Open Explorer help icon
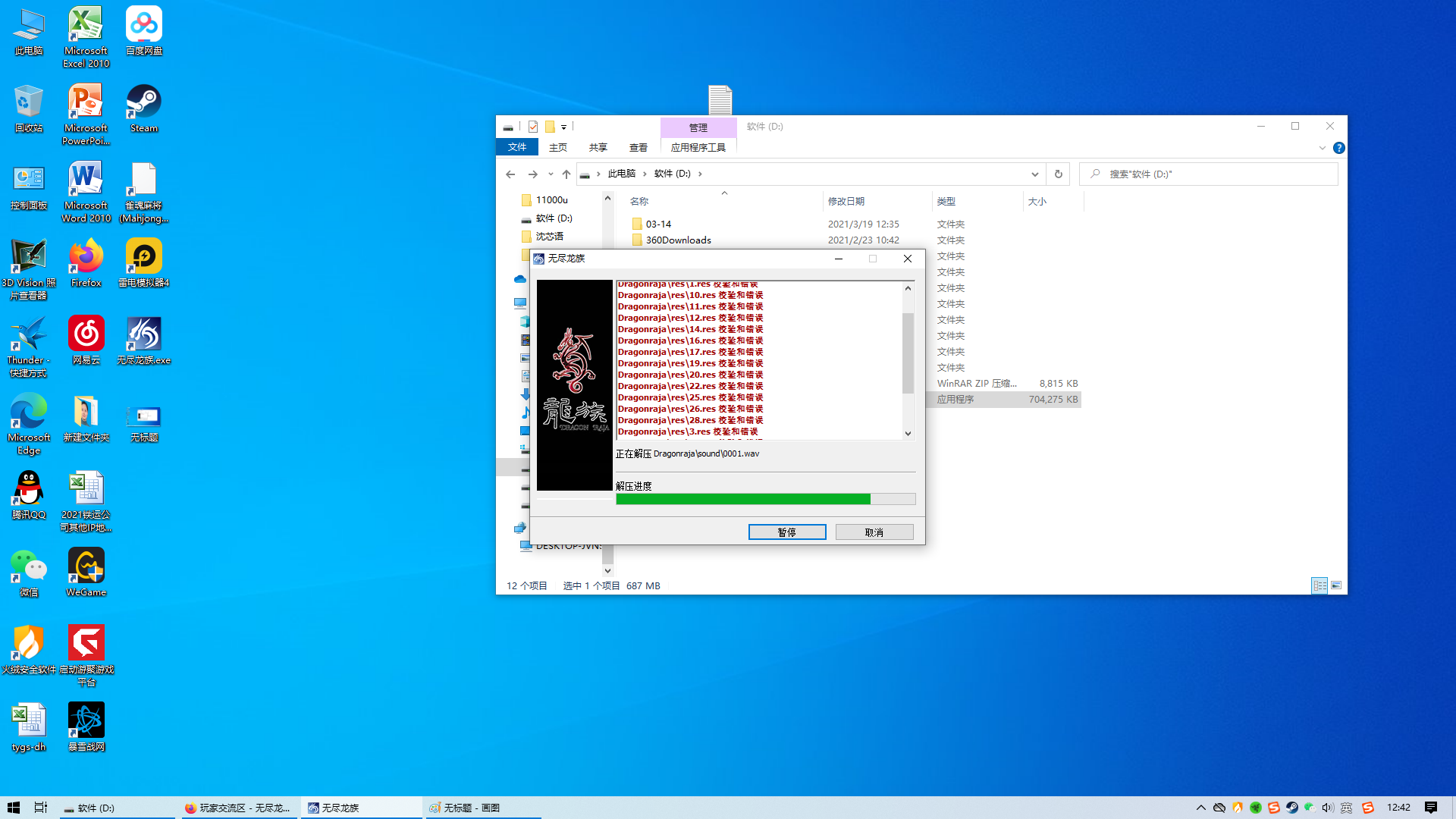 coord(1339,149)
